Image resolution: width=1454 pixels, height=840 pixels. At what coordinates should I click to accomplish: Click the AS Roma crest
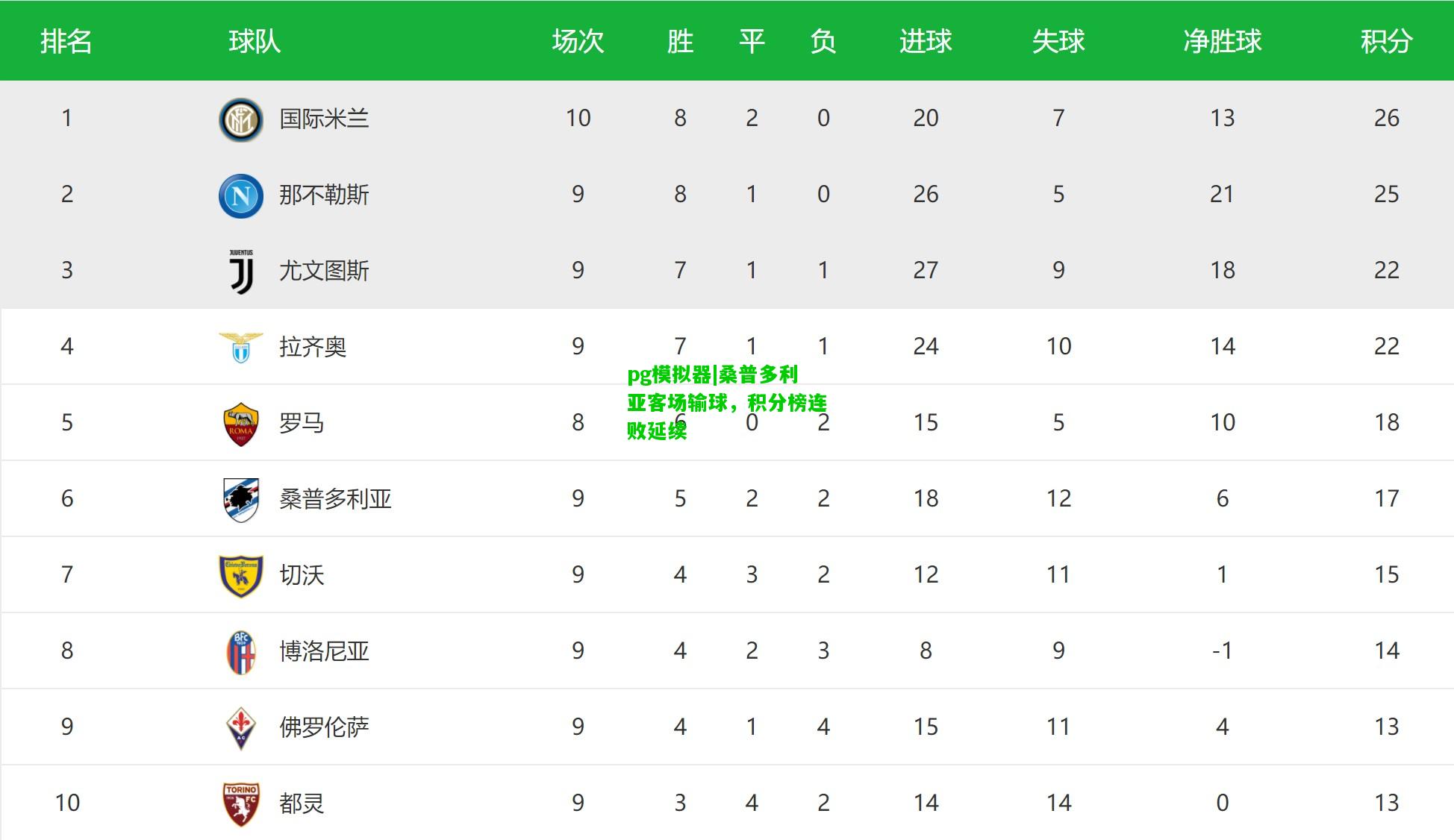pos(240,424)
